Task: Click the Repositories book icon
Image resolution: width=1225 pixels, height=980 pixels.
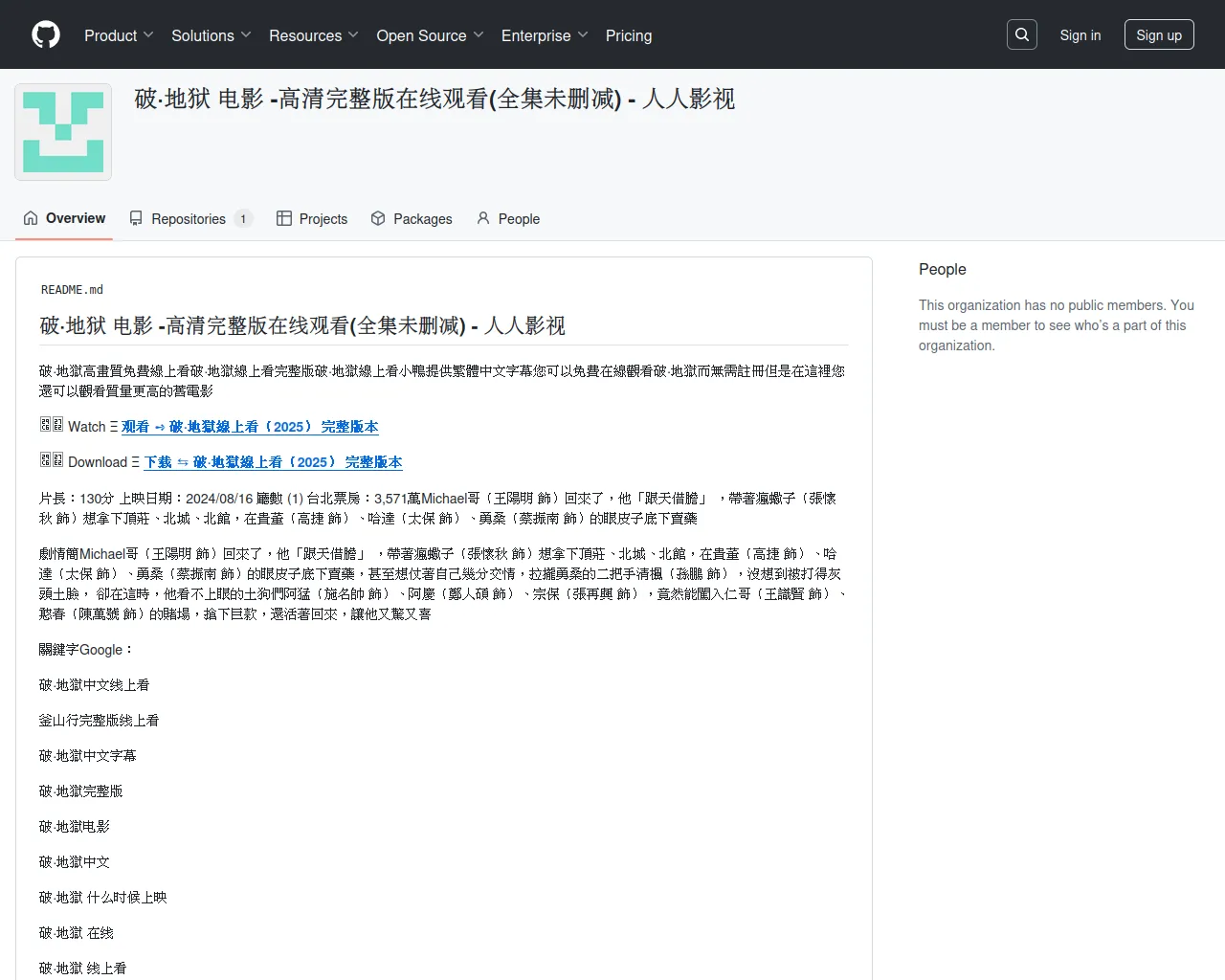Action: tap(136, 218)
